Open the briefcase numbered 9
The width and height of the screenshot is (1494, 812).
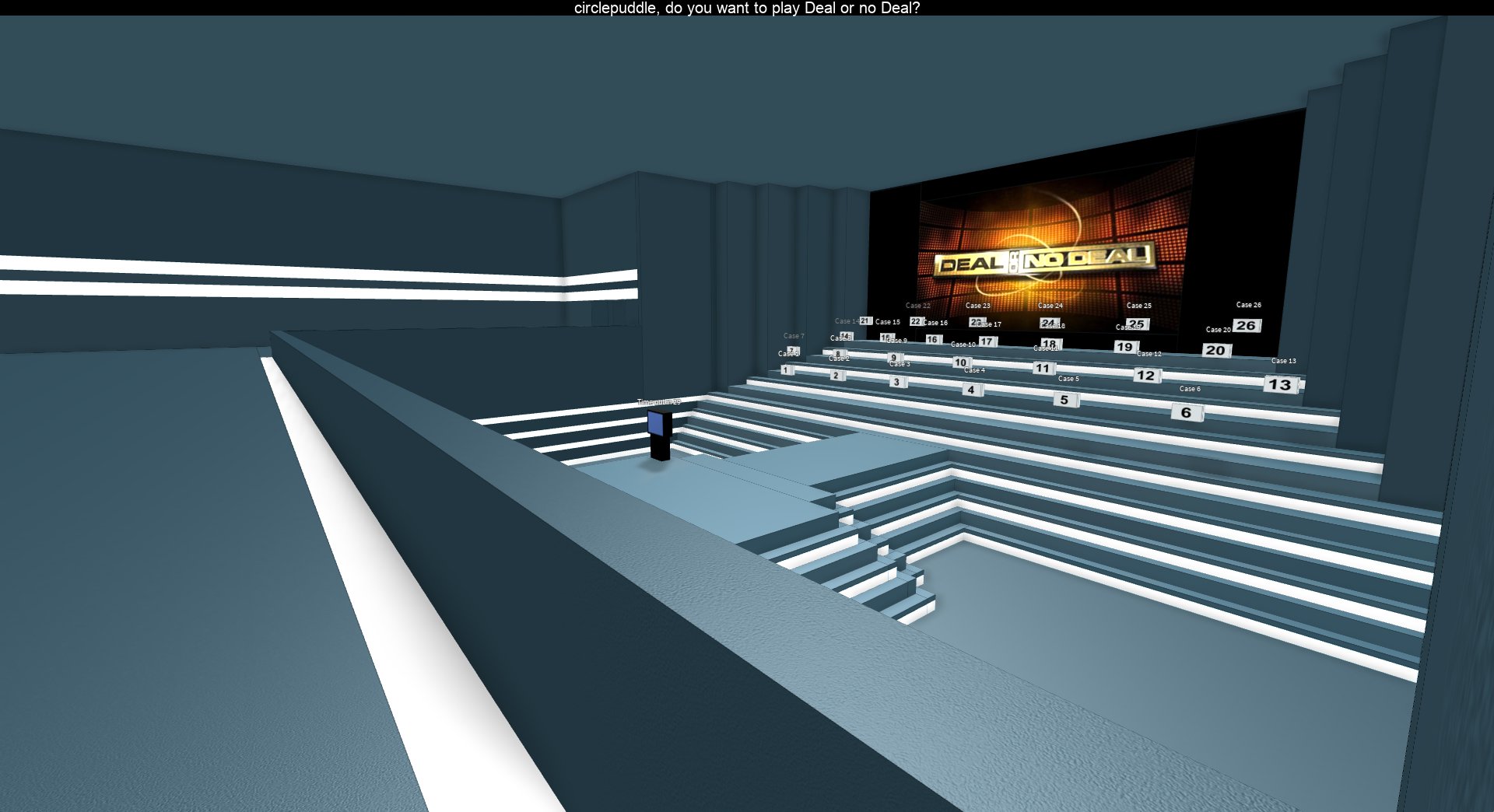[x=894, y=358]
